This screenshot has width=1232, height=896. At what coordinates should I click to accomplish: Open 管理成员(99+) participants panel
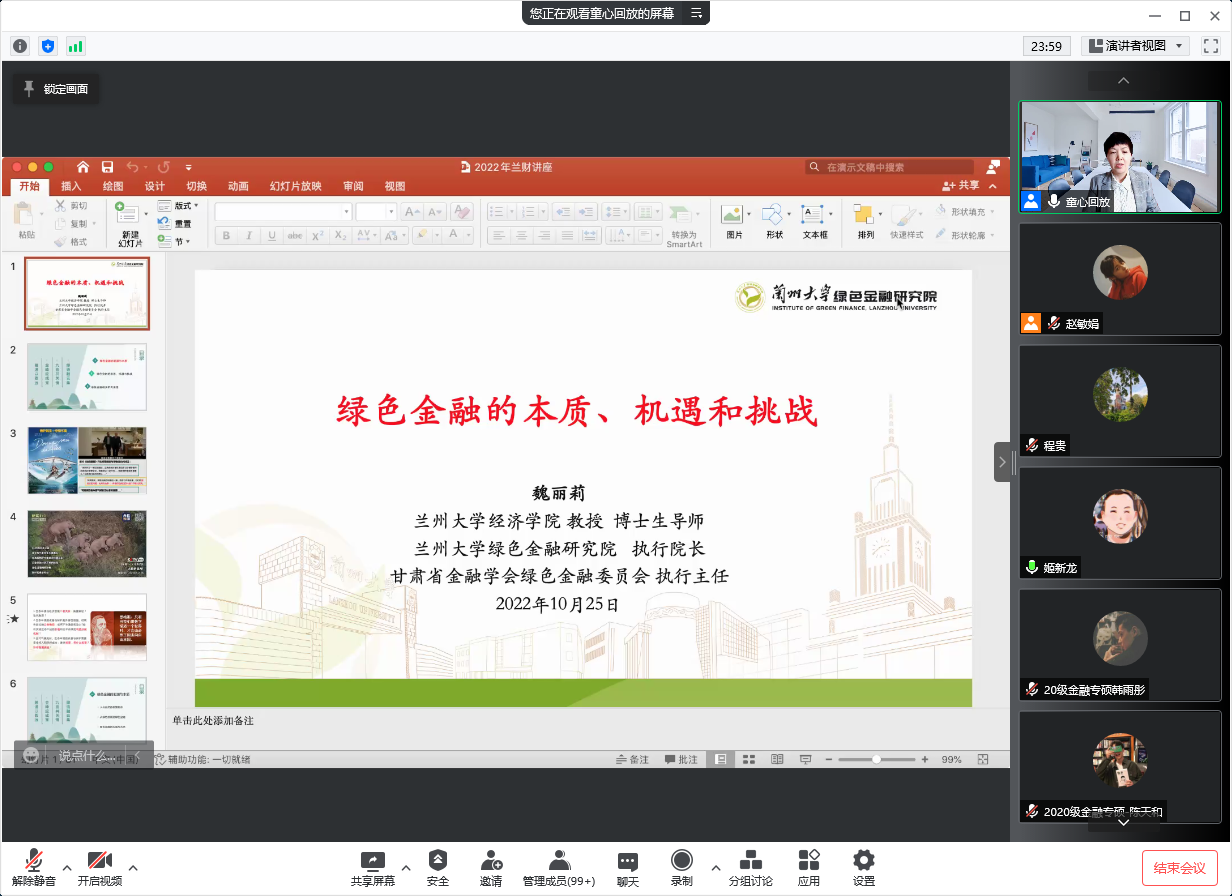pos(559,867)
